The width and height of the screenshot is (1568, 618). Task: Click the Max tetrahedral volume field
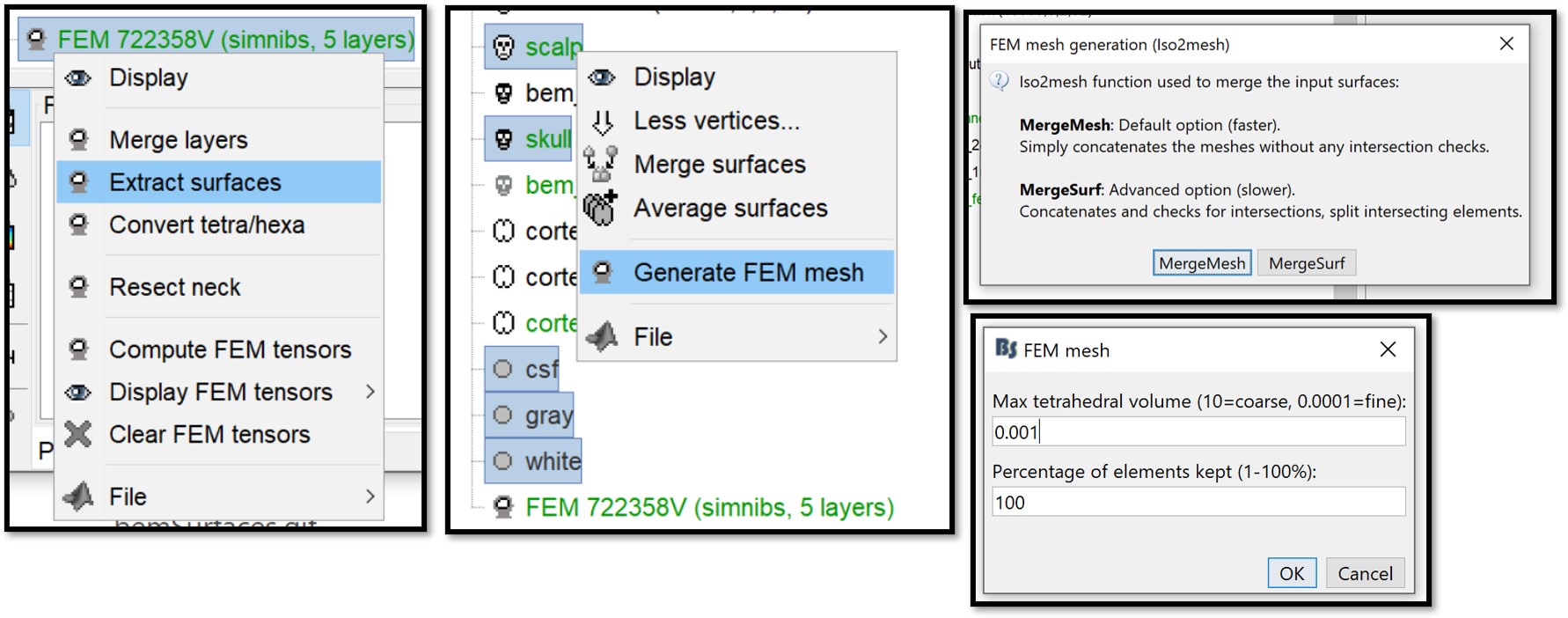point(1198,431)
